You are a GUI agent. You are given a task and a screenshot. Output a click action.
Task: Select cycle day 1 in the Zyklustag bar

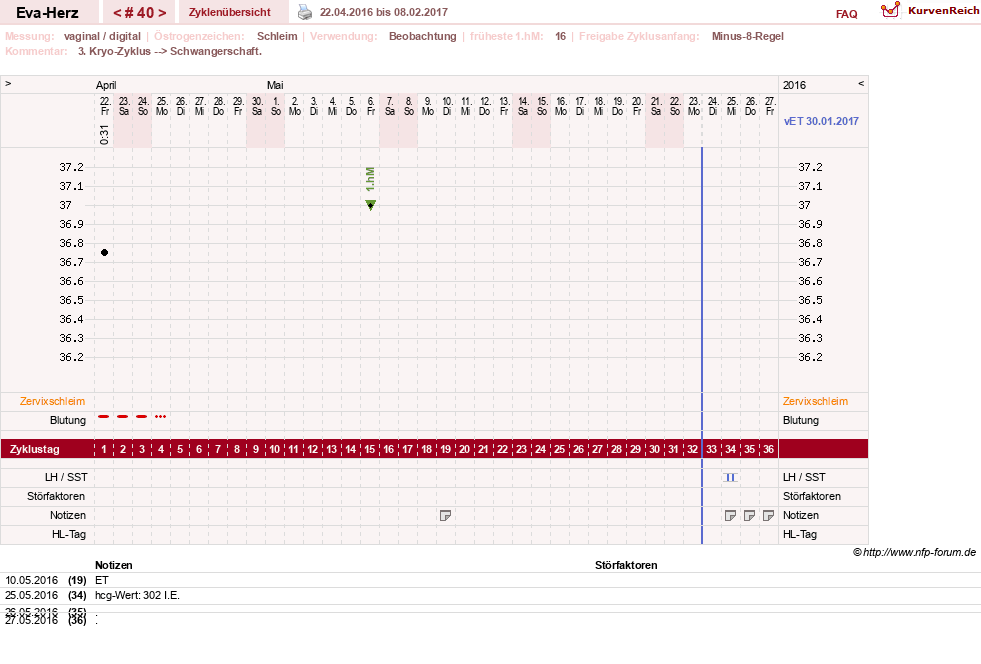104,449
